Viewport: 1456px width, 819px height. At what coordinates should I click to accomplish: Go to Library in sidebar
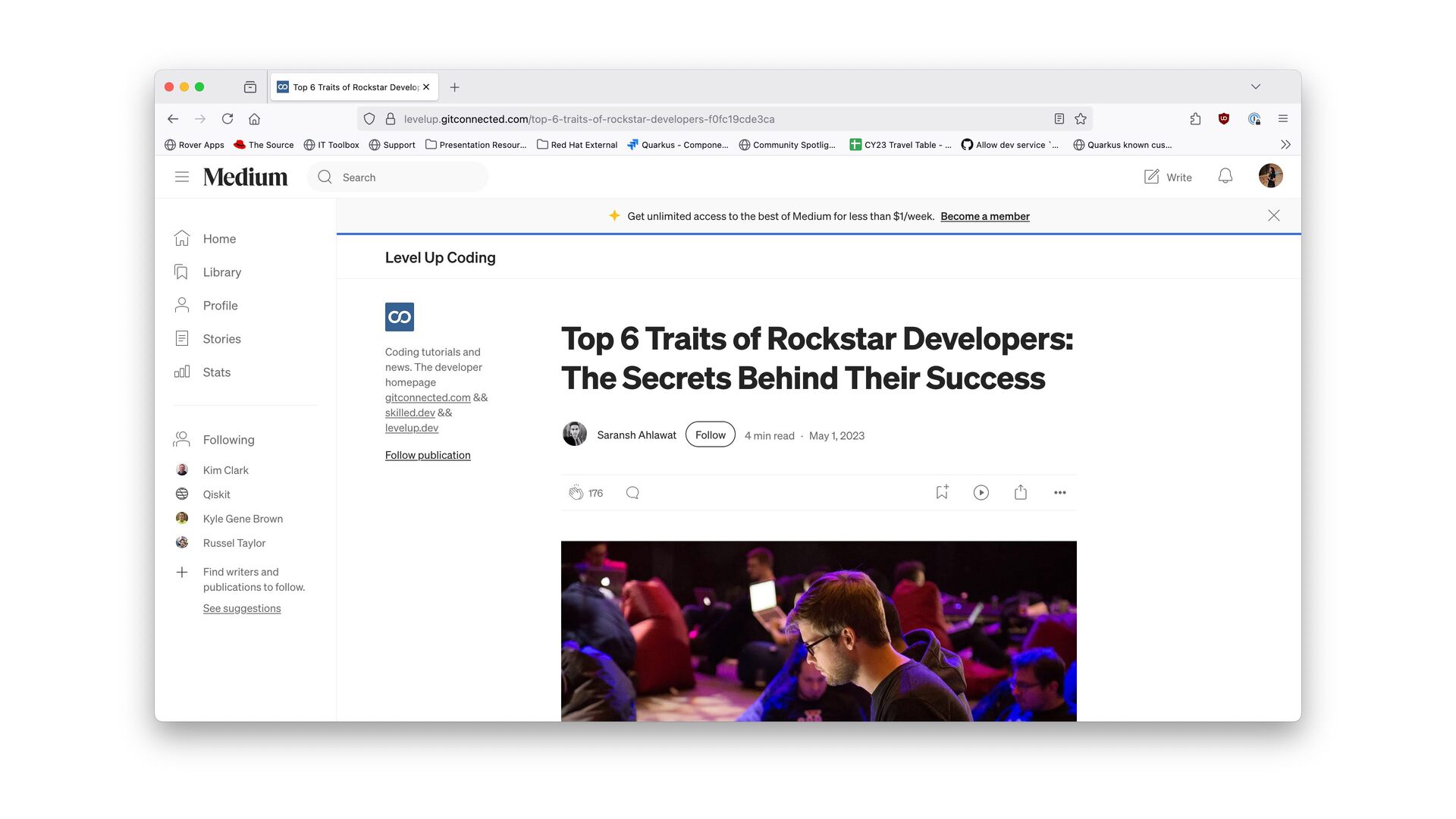(x=221, y=272)
